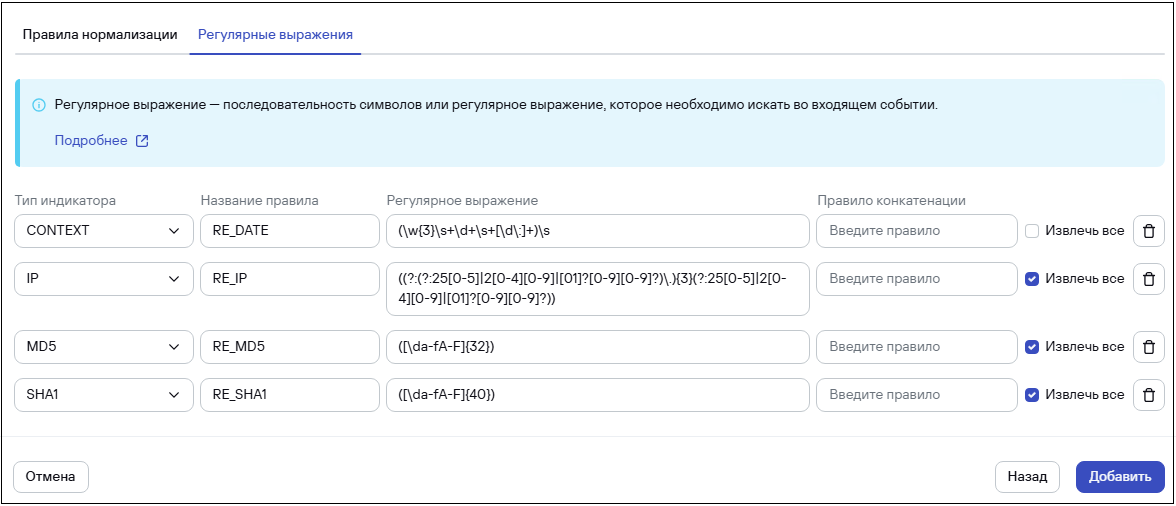Click the Регулярное выражение column label
This screenshot has height=506, width=1176.
[462, 201]
